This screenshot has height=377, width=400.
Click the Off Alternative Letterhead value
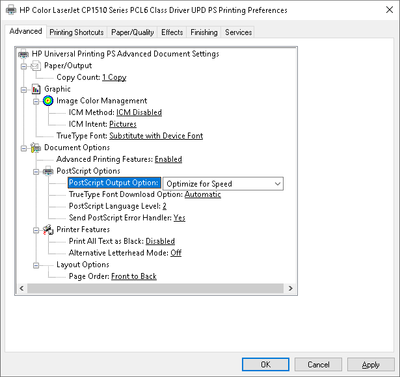click(x=176, y=253)
